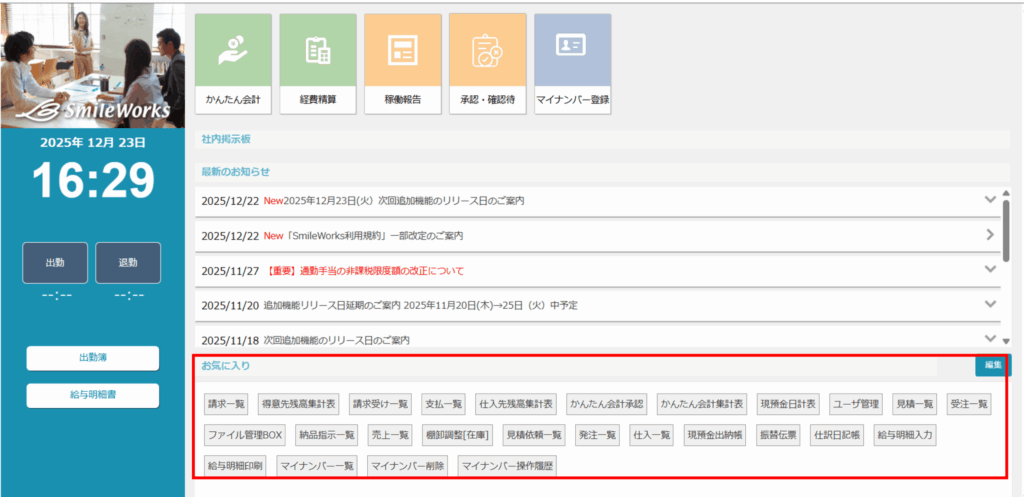This screenshot has height=497, width=1024.
Task: Click the 編集 button for favorites
Action: click(x=992, y=365)
